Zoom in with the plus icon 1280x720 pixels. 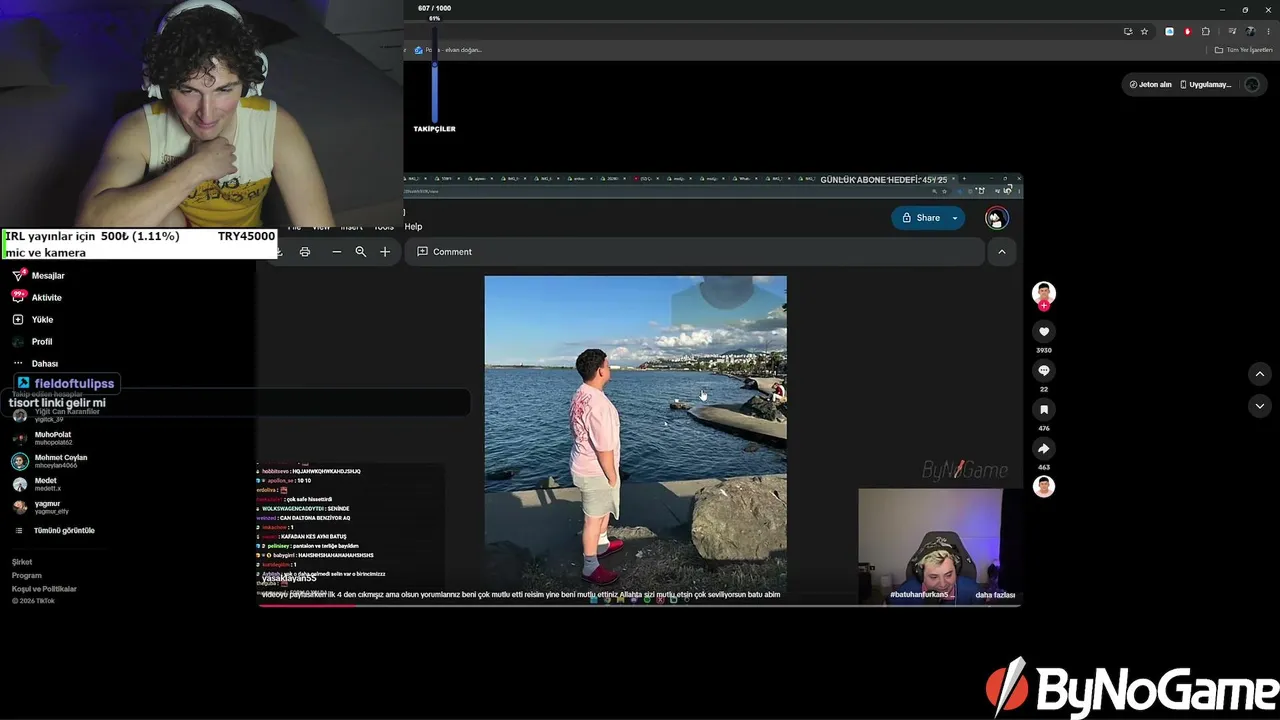click(385, 252)
